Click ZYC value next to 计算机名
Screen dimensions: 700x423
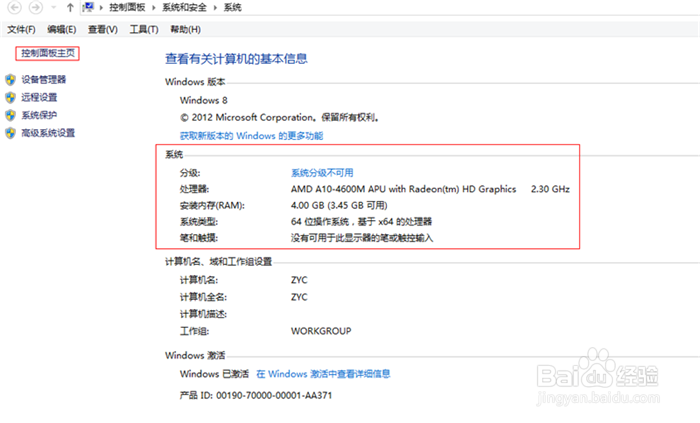tap(299, 280)
